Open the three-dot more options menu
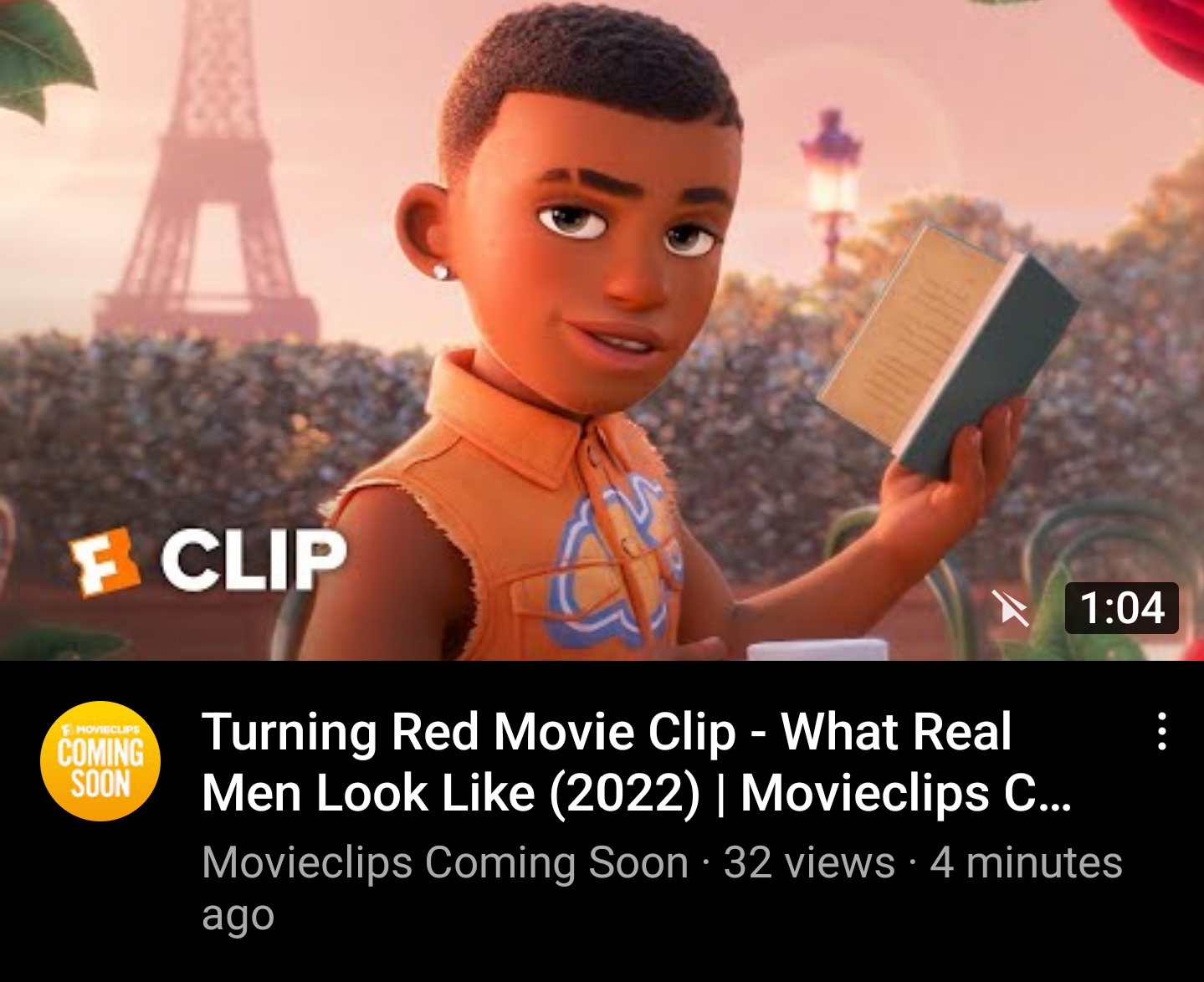 click(x=1161, y=731)
